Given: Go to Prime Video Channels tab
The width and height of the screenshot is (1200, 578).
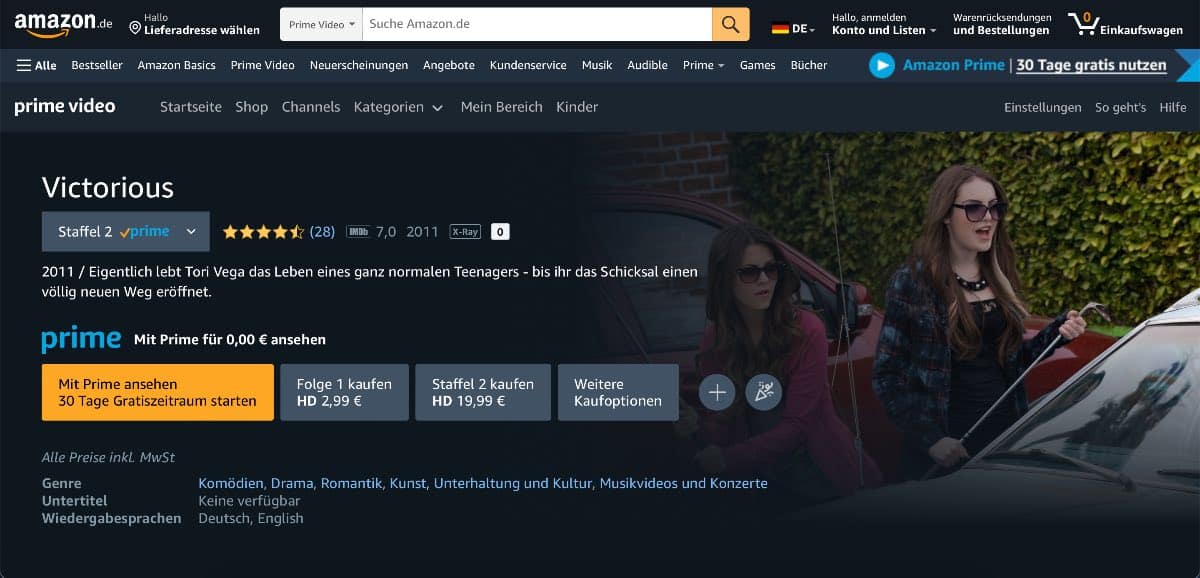Looking at the screenshot, I should pos(311,107).
